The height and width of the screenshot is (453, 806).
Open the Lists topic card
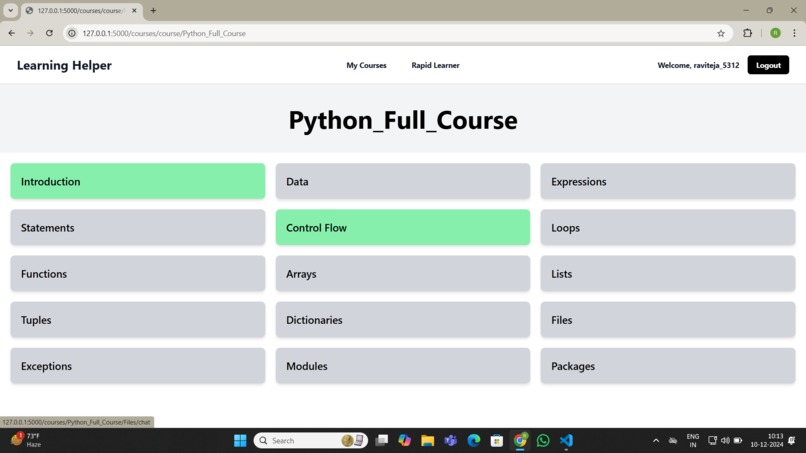[x=668, y=274]
